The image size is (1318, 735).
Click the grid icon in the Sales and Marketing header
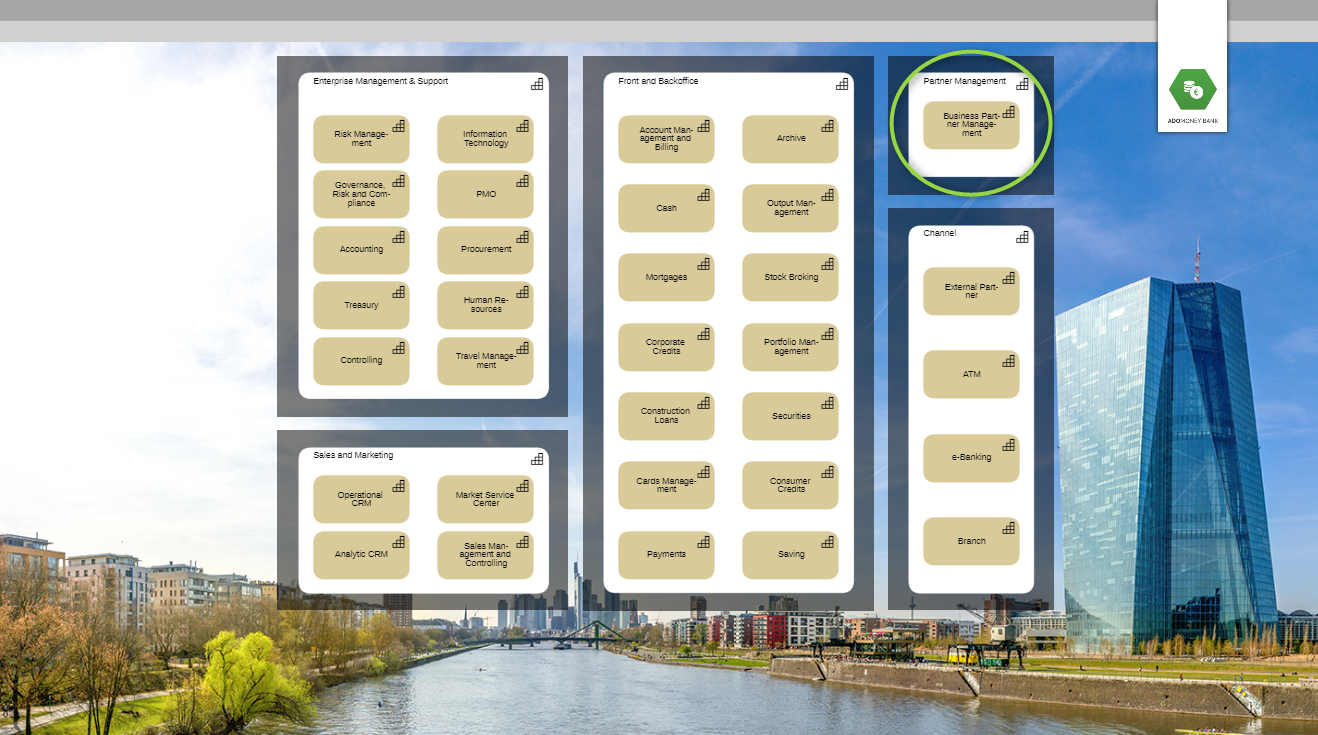(x=537, y=458)
